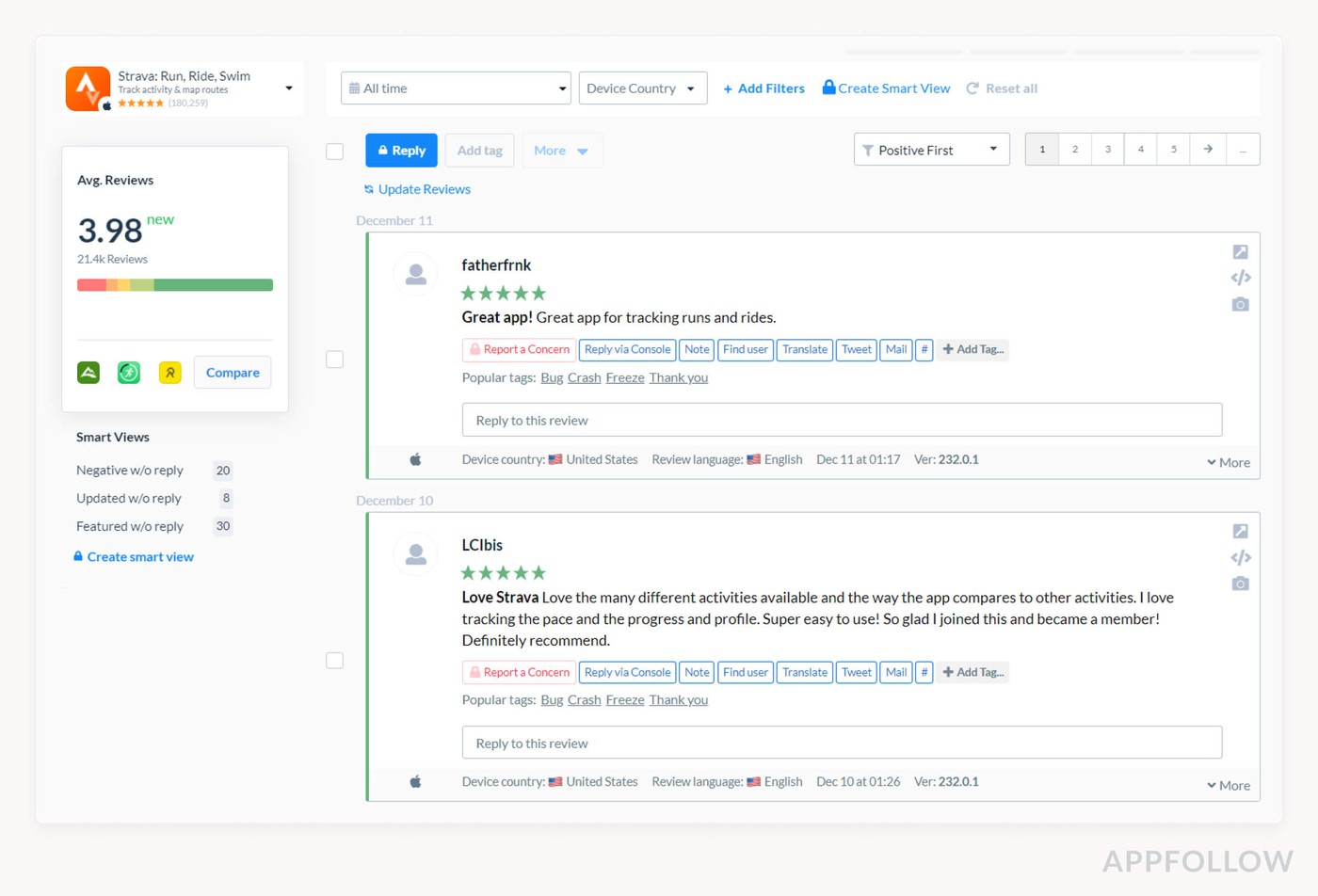This screenshot has width=1318, height=896.
Task: Click LCIbis's avatar icon
Action: (415, 554)
